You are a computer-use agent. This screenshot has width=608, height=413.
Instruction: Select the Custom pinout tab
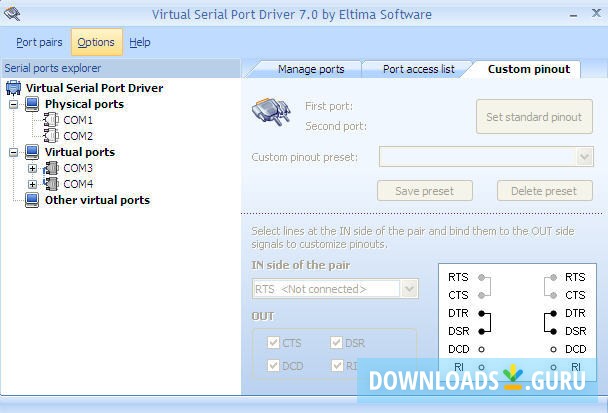click(529, 69)
